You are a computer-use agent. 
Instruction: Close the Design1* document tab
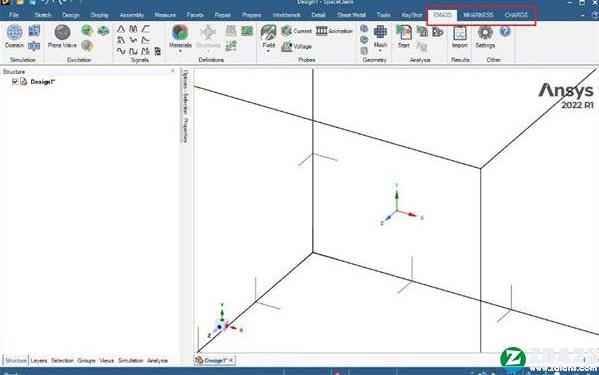pyautogui.click(x=232, y=360)
